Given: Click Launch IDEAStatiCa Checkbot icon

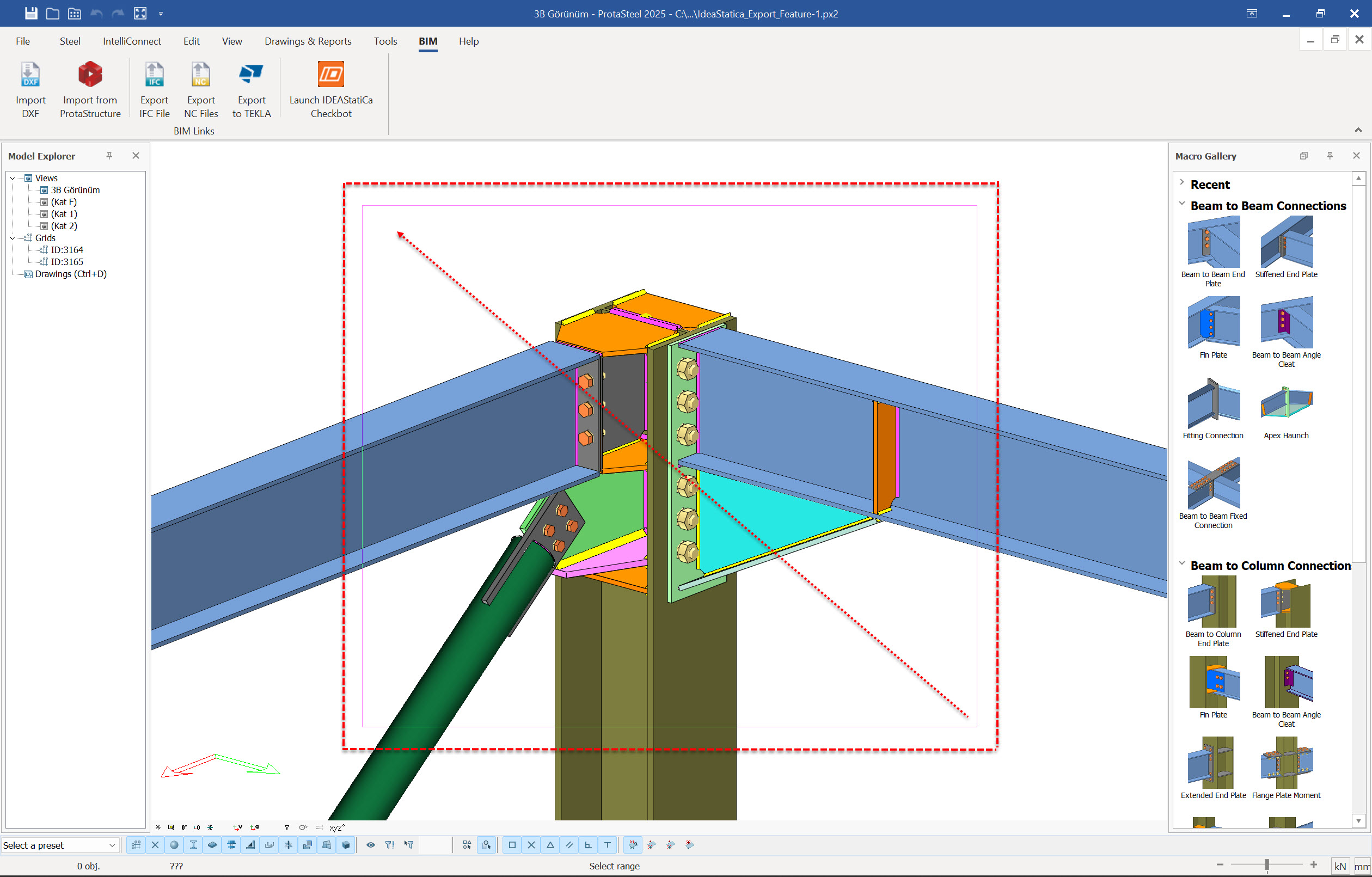Looking at the screenshot, I should pos(330,75).
